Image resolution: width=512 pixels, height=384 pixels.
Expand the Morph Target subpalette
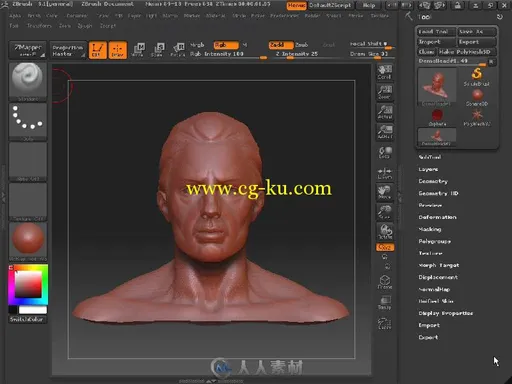[x=439, y=265]
